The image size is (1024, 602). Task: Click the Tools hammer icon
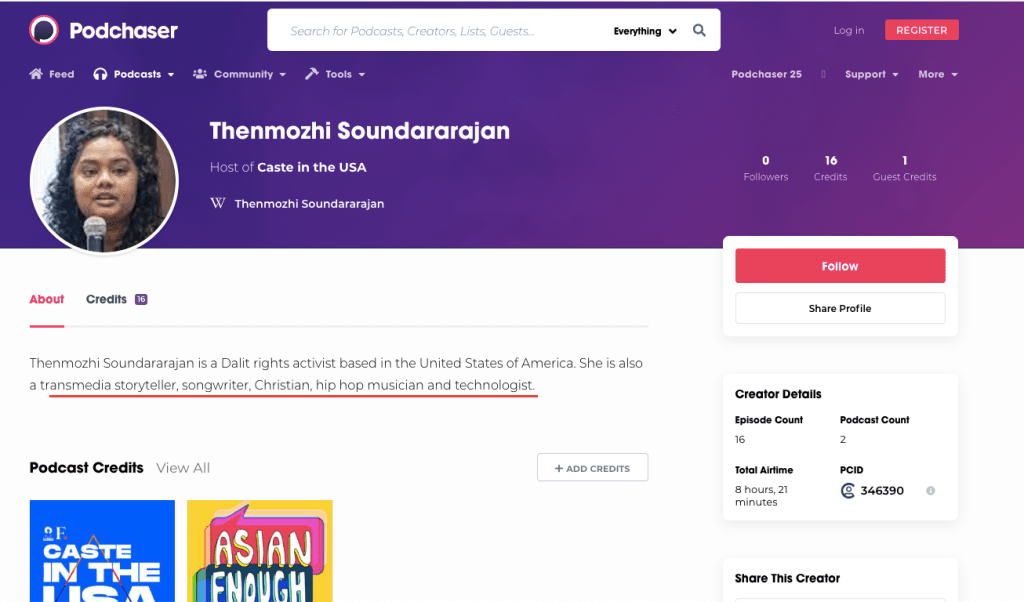[312, 74]
